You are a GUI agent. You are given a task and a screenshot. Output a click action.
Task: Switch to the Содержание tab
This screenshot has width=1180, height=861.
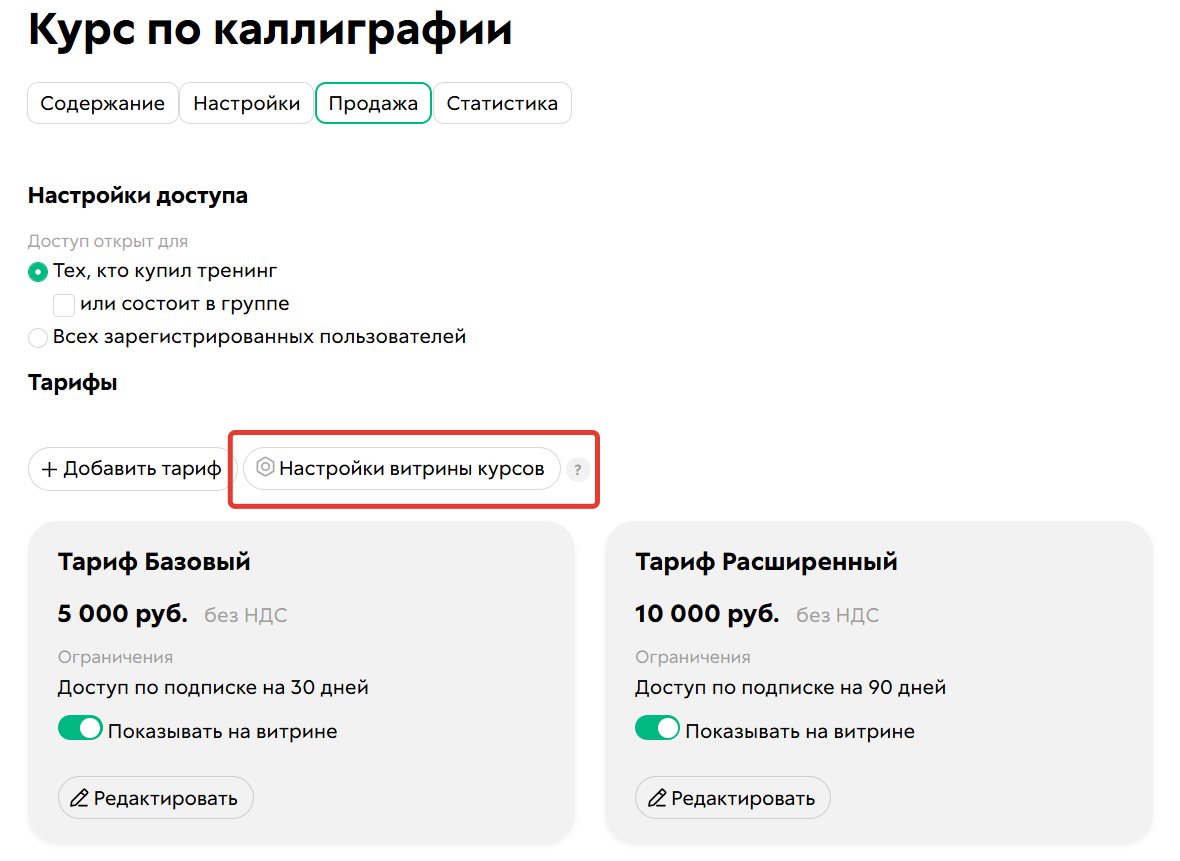coord(103,102)
